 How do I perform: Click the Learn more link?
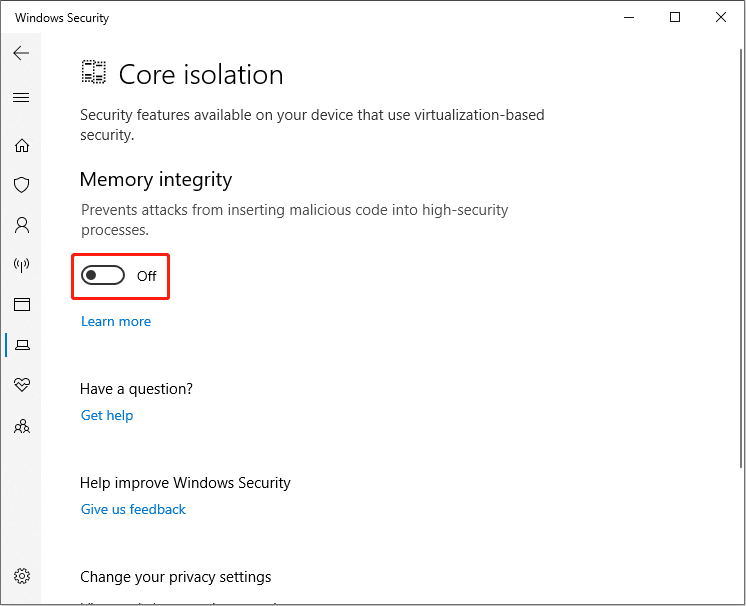click(116, 322)
